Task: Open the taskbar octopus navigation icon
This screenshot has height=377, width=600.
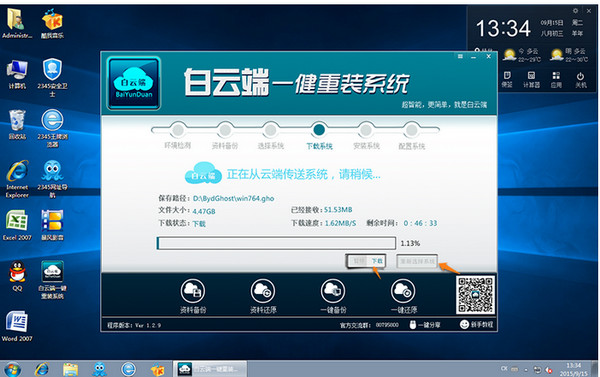Action: pos(99,370)
